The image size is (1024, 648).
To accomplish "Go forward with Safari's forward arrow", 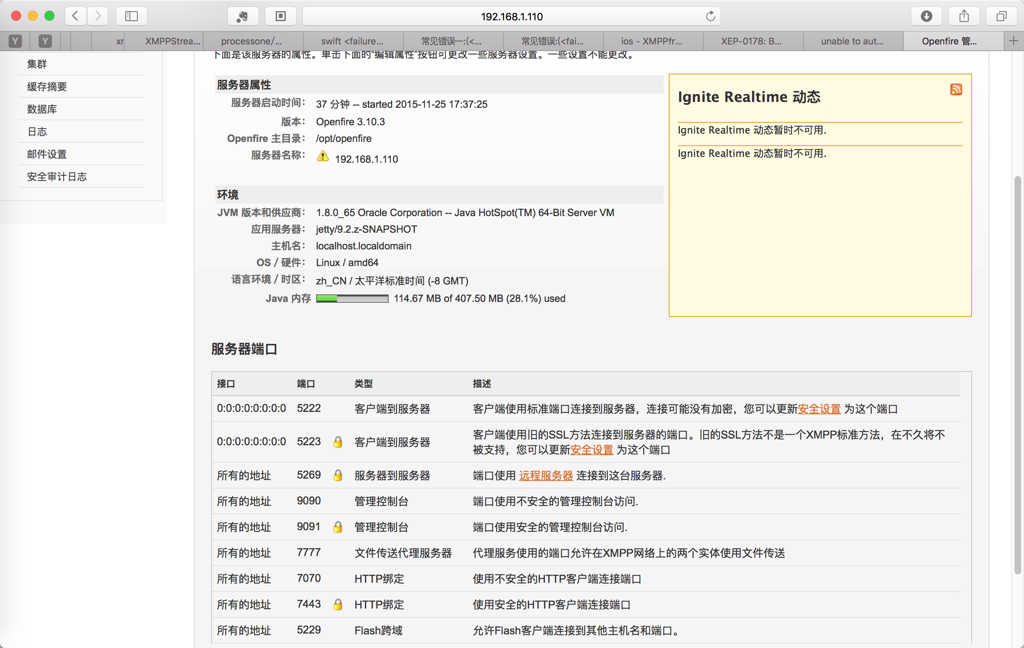I will (x=97, y=16).
